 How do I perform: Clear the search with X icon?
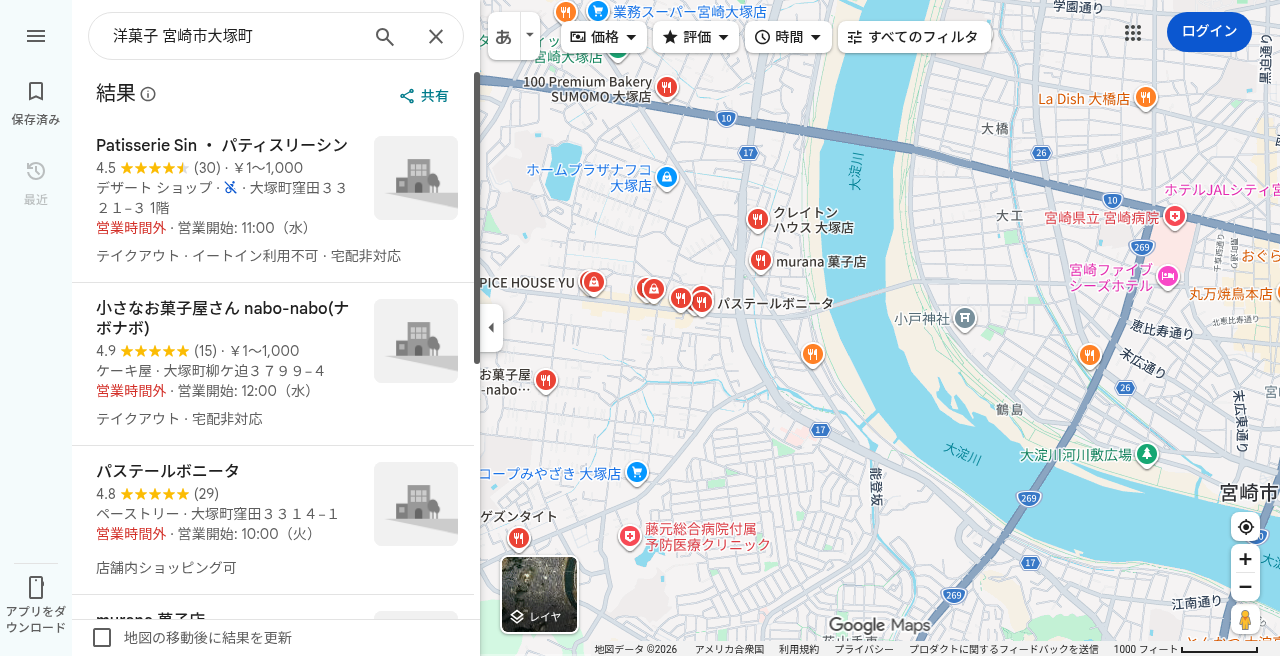tap(436, 36)
